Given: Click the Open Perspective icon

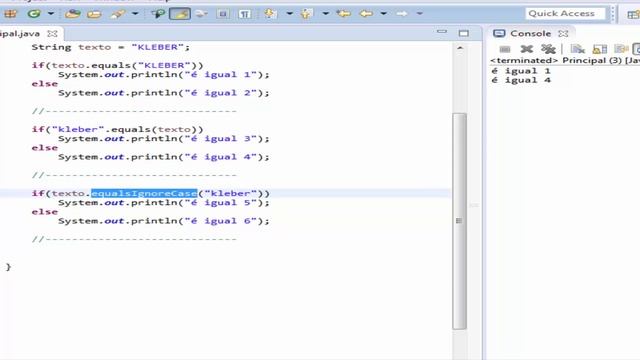Looking at the screenshot, I should (633, 14).
